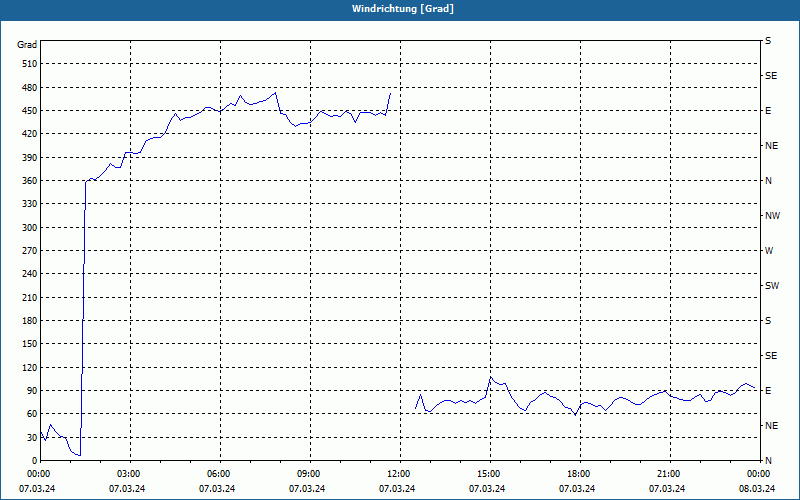Select the 330 y-axis tick label
The height and width of the screenshot is (500, 800).
[30, 204]
